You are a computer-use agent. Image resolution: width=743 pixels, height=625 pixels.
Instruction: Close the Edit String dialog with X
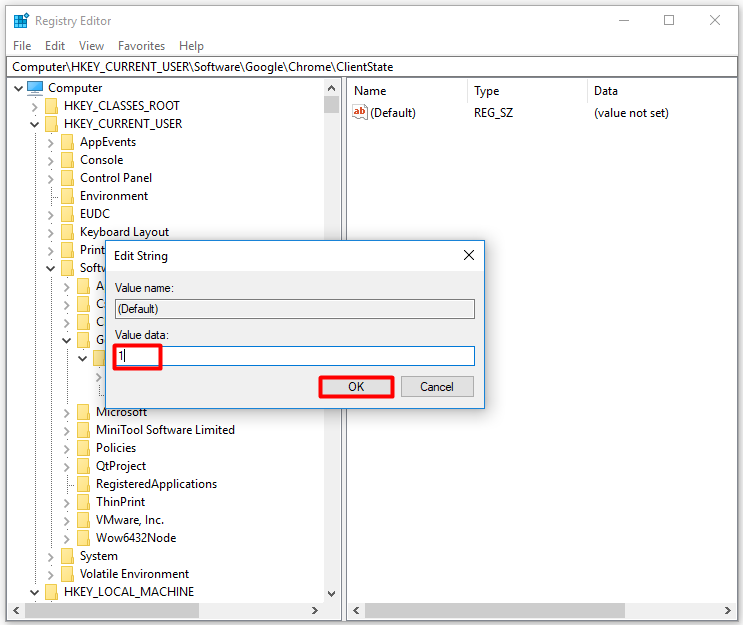[469, 255]
